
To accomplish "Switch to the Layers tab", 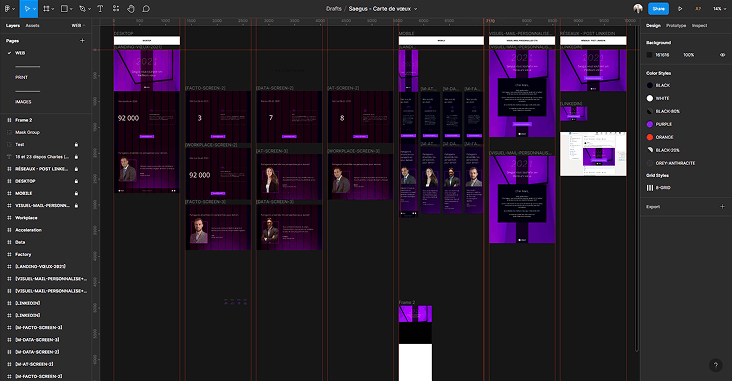I will [13, 25].
